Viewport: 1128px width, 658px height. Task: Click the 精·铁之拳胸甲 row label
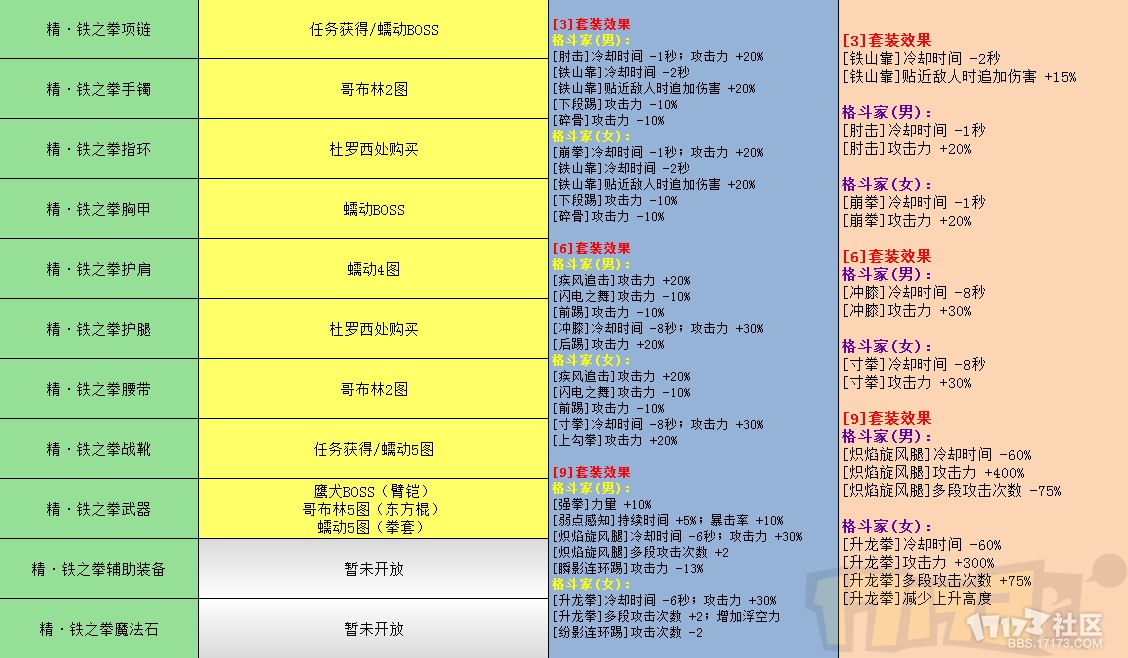point(98,209)
